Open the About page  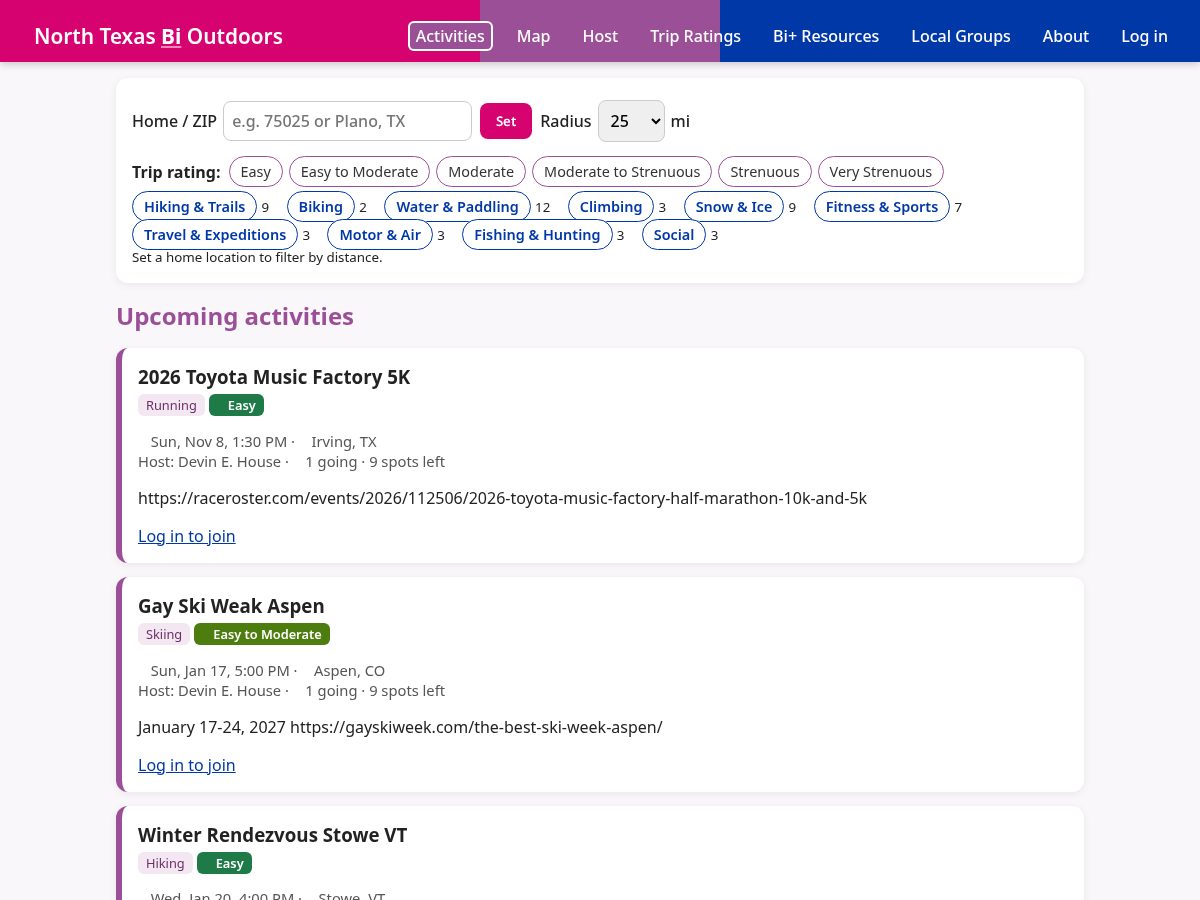click(1065, 36)
